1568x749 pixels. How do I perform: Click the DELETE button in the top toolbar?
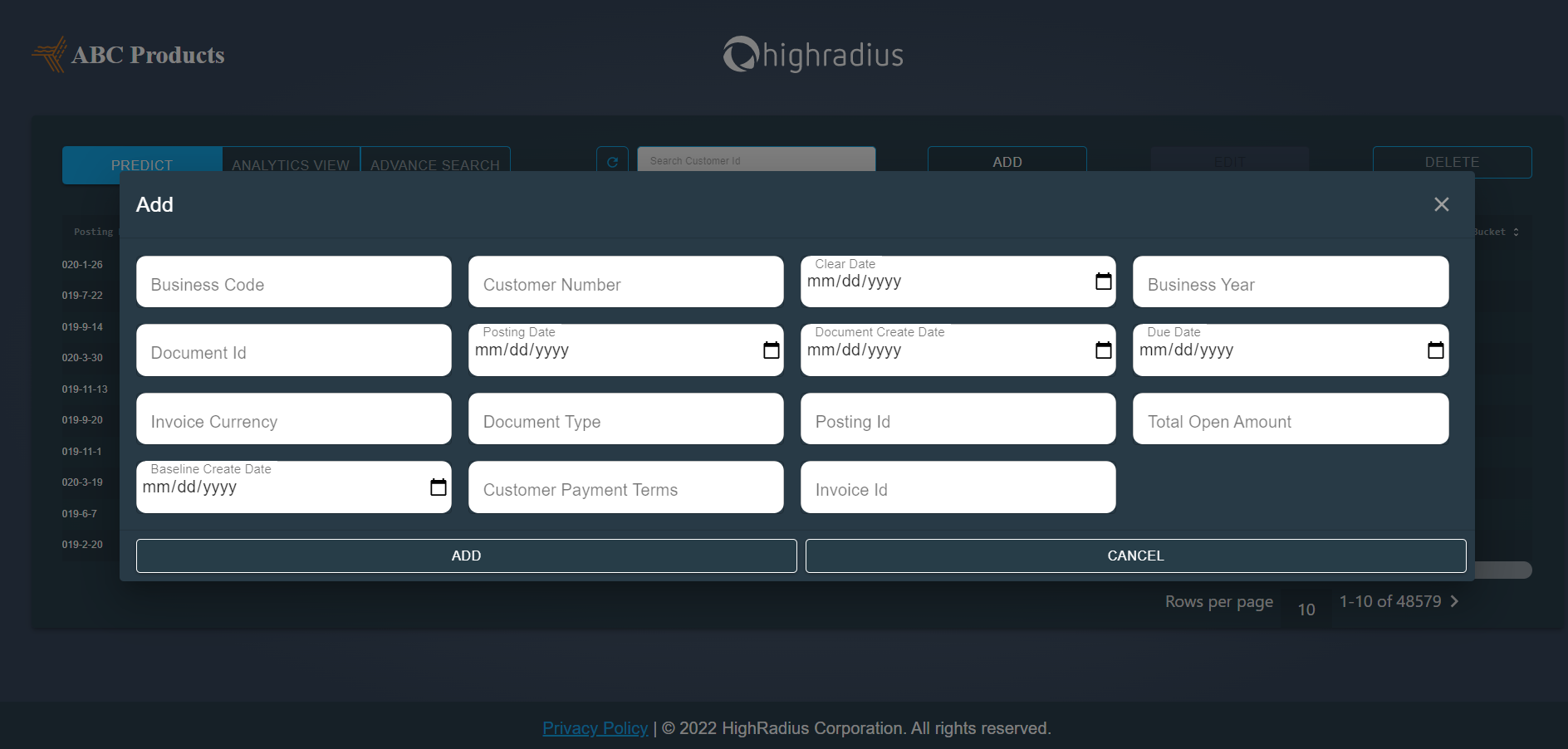coord(1452,162)
